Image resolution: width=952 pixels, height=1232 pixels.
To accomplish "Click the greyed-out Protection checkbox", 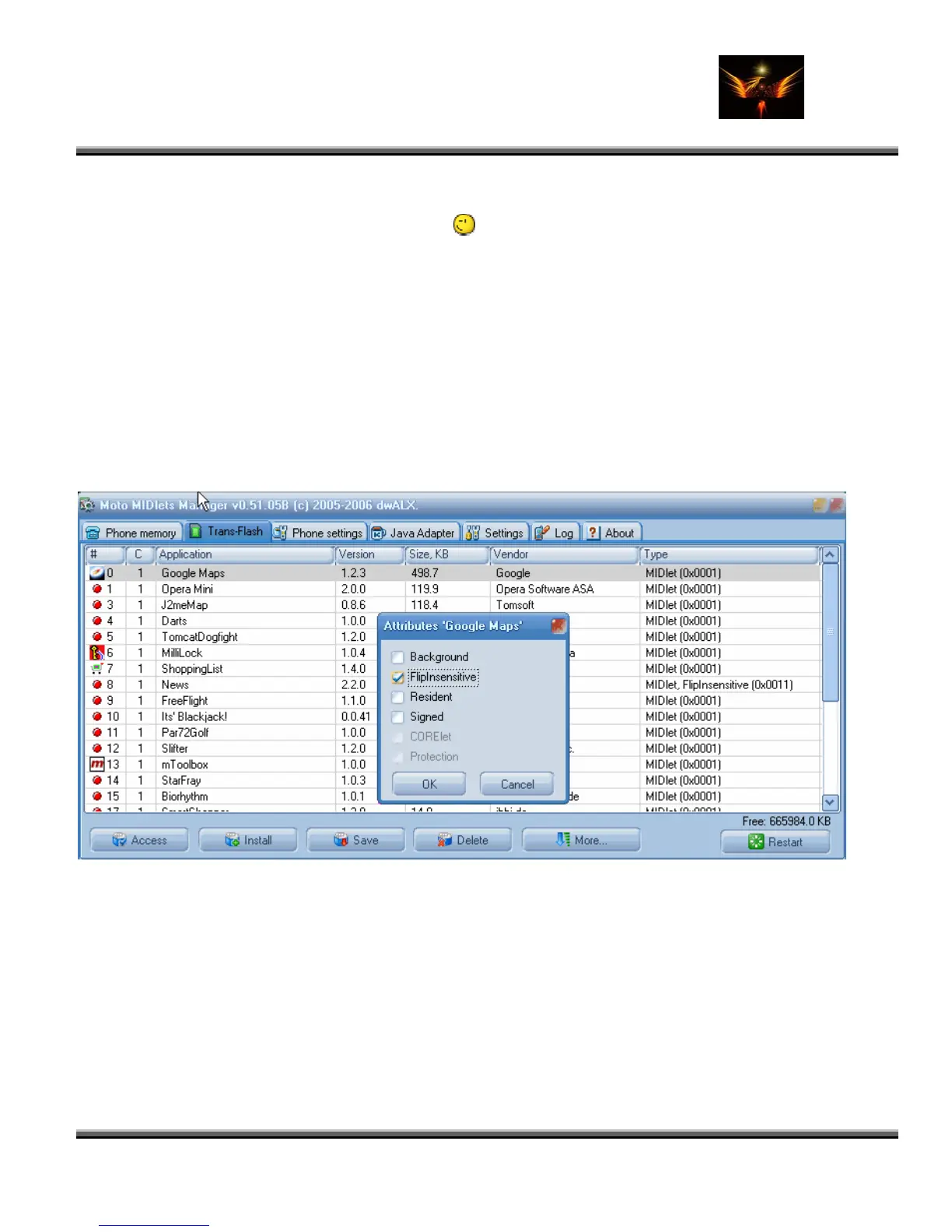I will (398, 757).
